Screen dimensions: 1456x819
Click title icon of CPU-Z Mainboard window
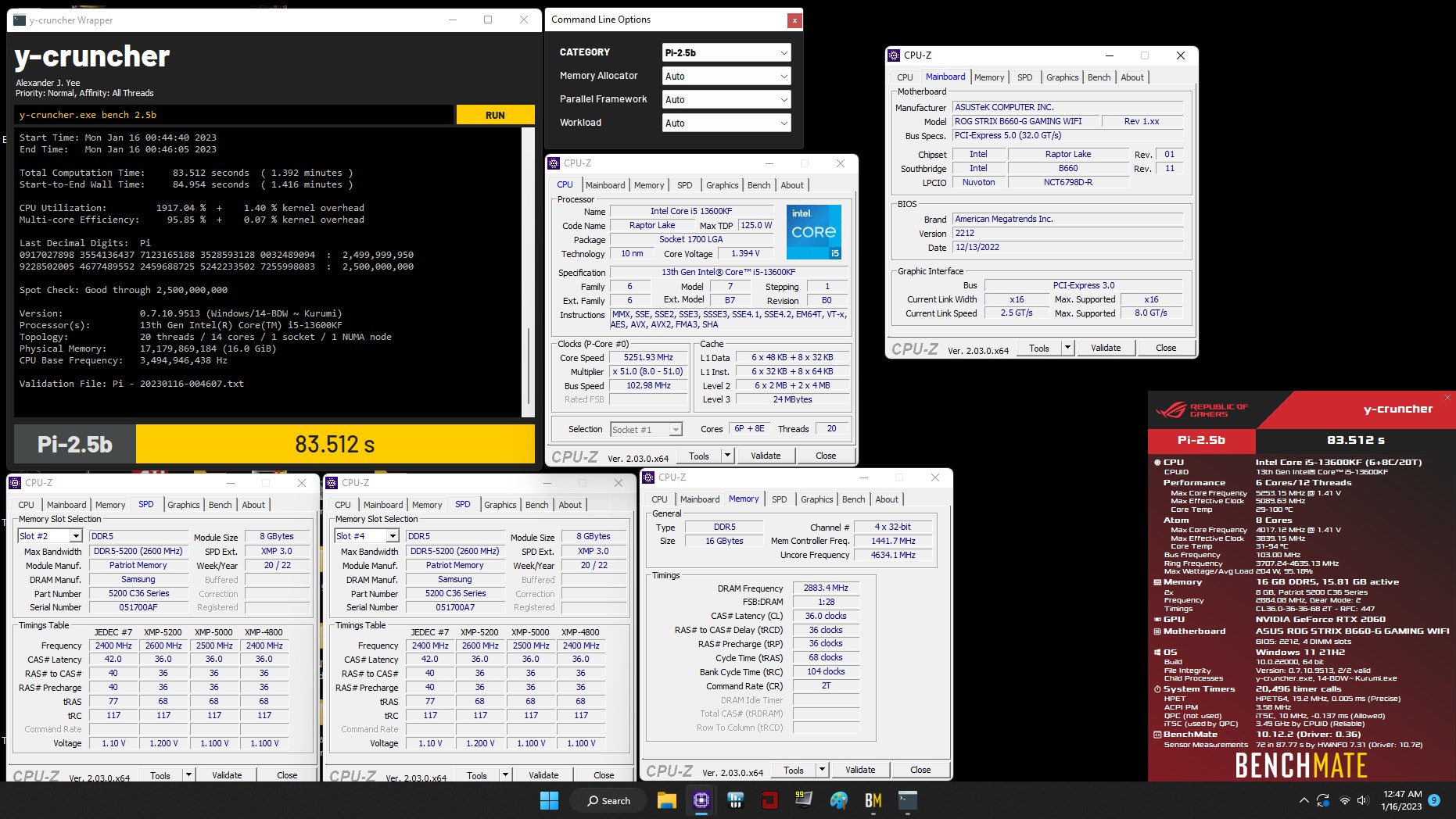pyautogui.click(x=894, y=55)
